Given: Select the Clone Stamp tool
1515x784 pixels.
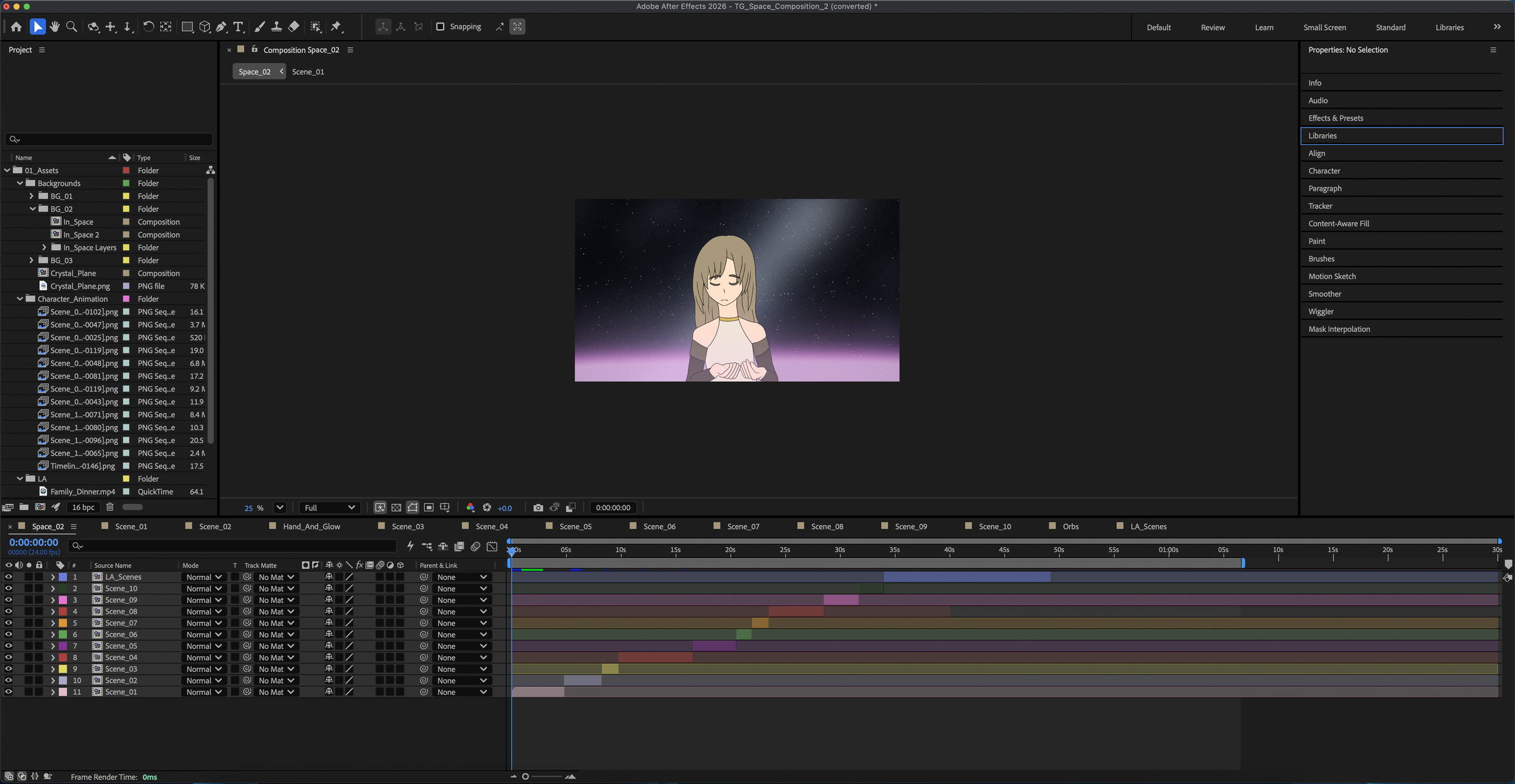Looking at the screenshot, I should click(276, 27).
